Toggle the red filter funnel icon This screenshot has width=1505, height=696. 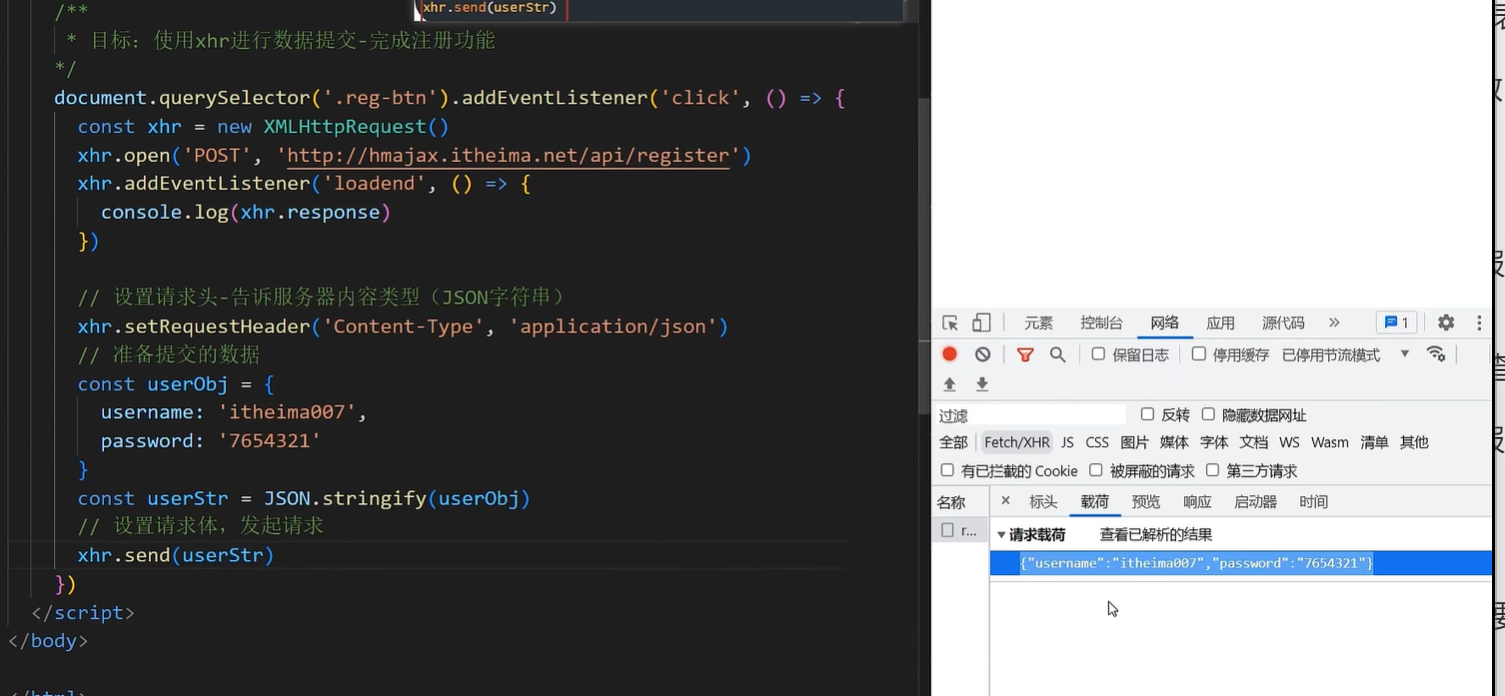point(1025,354)
